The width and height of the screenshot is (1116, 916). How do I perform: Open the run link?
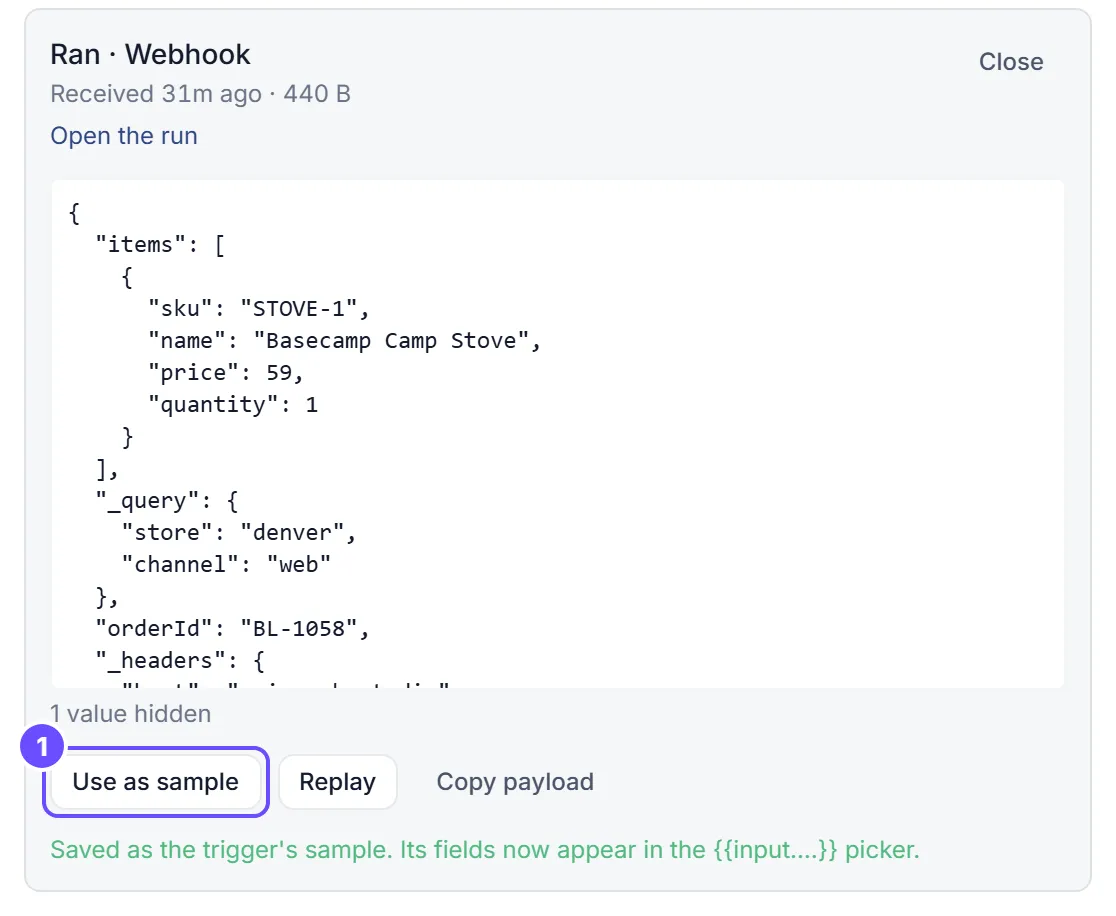pyautogui.click(x=124, y=136)
